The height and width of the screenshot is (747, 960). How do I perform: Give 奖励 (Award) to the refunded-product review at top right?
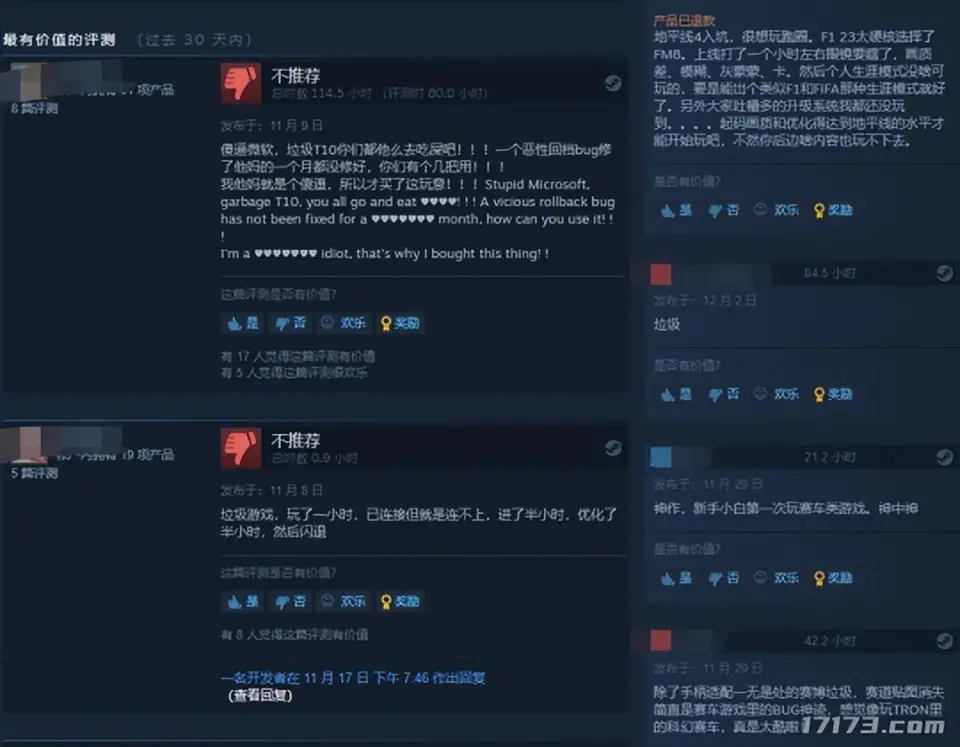(x=833, y=210)
